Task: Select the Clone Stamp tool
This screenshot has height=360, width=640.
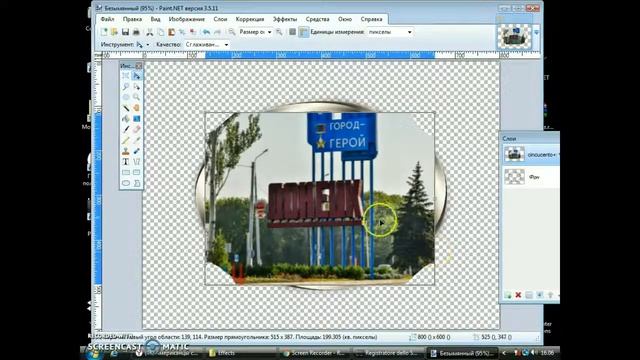Action: [126, 151]
